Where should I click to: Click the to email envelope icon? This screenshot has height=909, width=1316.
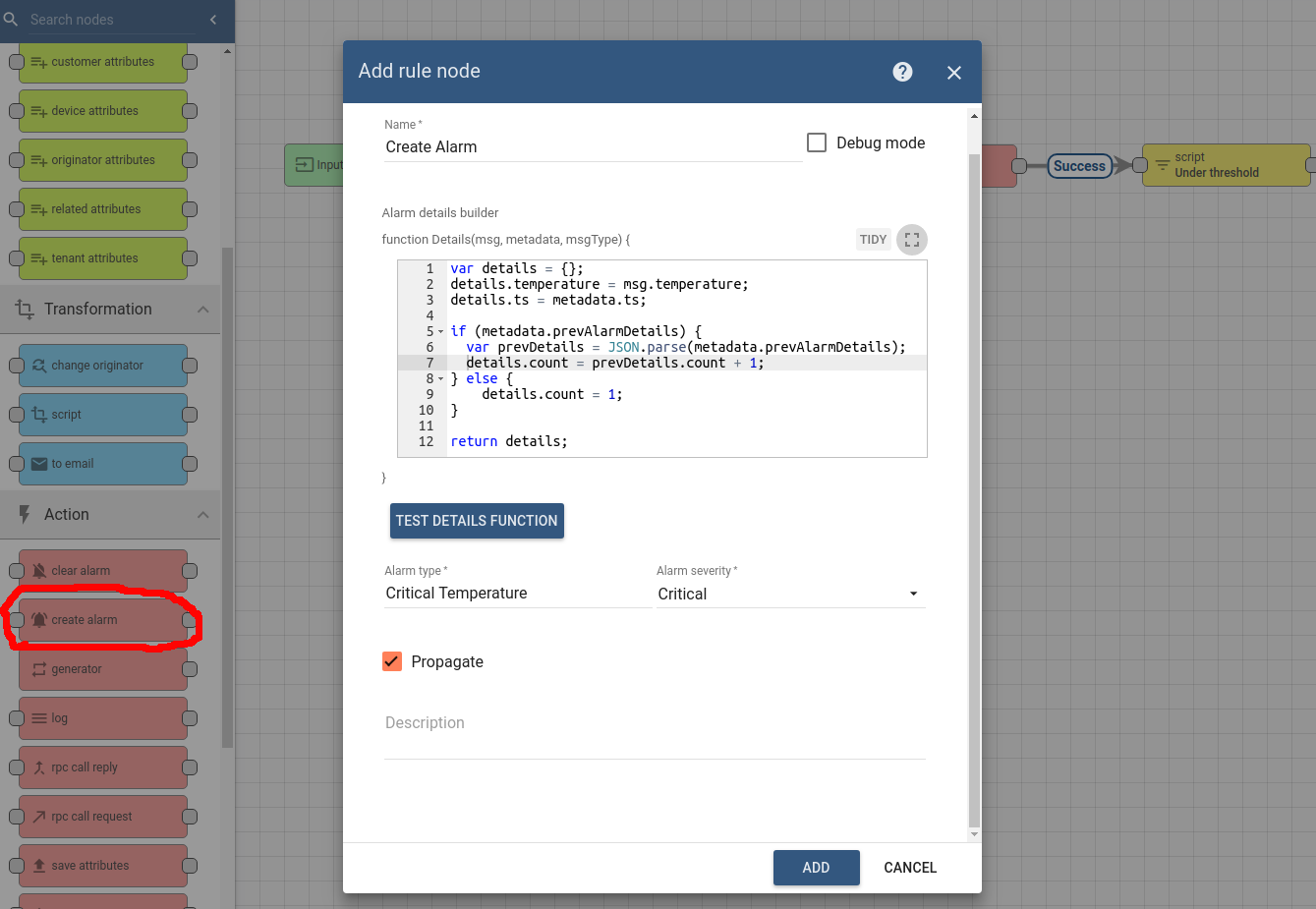click(39, 464)
